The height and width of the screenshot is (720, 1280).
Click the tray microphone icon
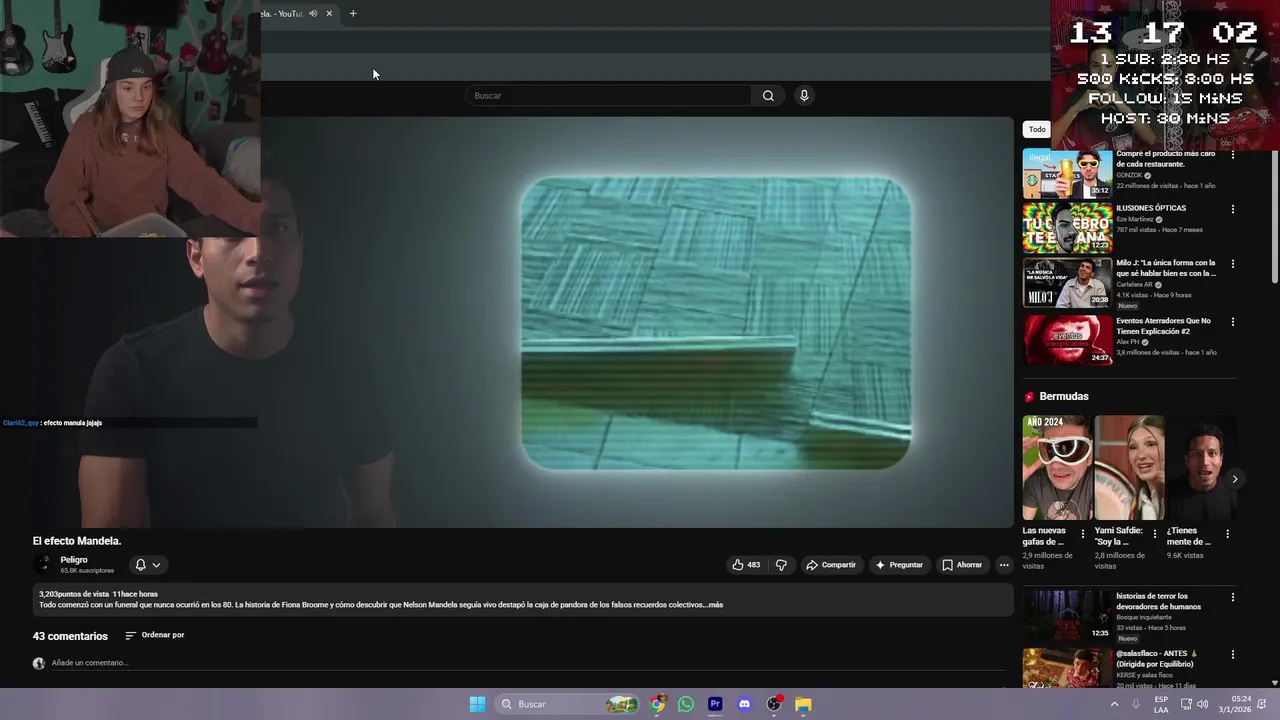(x=1136, y=704)
